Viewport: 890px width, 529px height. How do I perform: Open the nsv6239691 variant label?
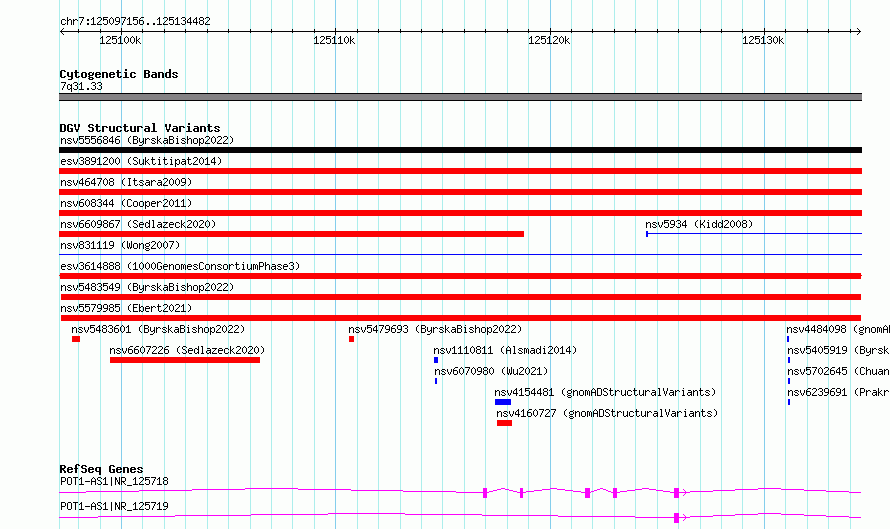(x=838, y=392)
